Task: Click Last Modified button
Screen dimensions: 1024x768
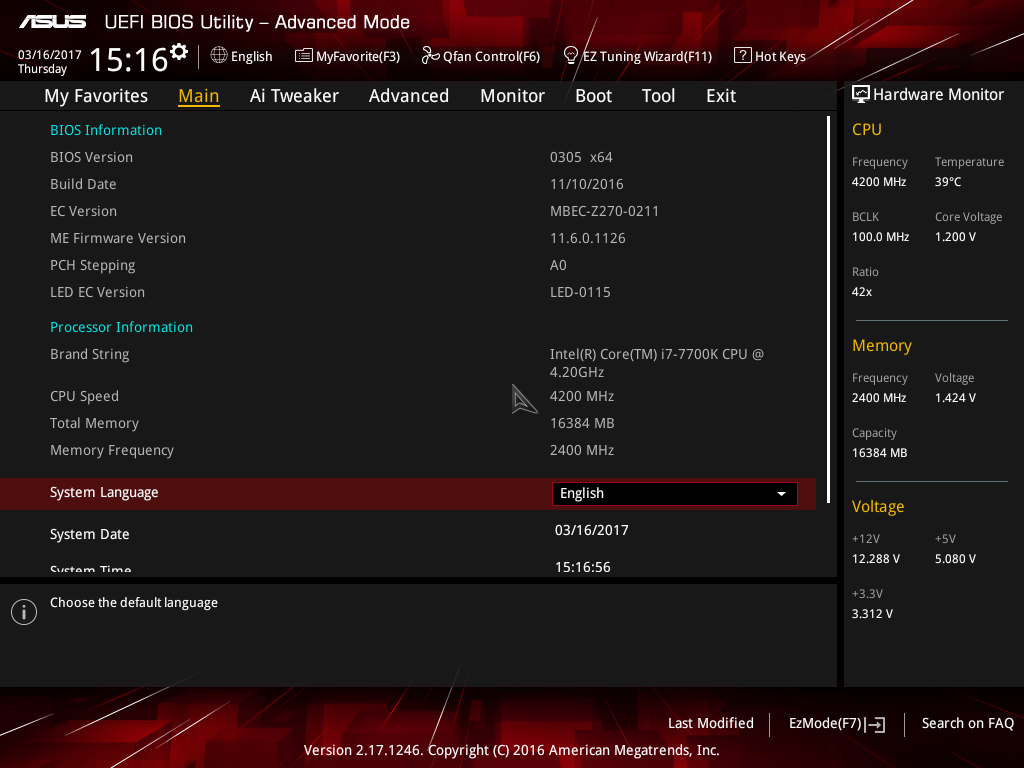Action: pyautogui.click(x=711, y=724)
